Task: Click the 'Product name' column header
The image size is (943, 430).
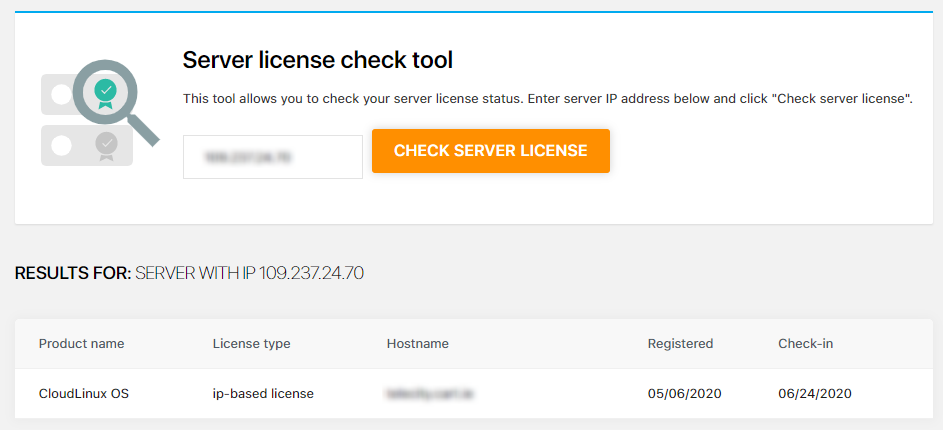Action: [82, 344]
